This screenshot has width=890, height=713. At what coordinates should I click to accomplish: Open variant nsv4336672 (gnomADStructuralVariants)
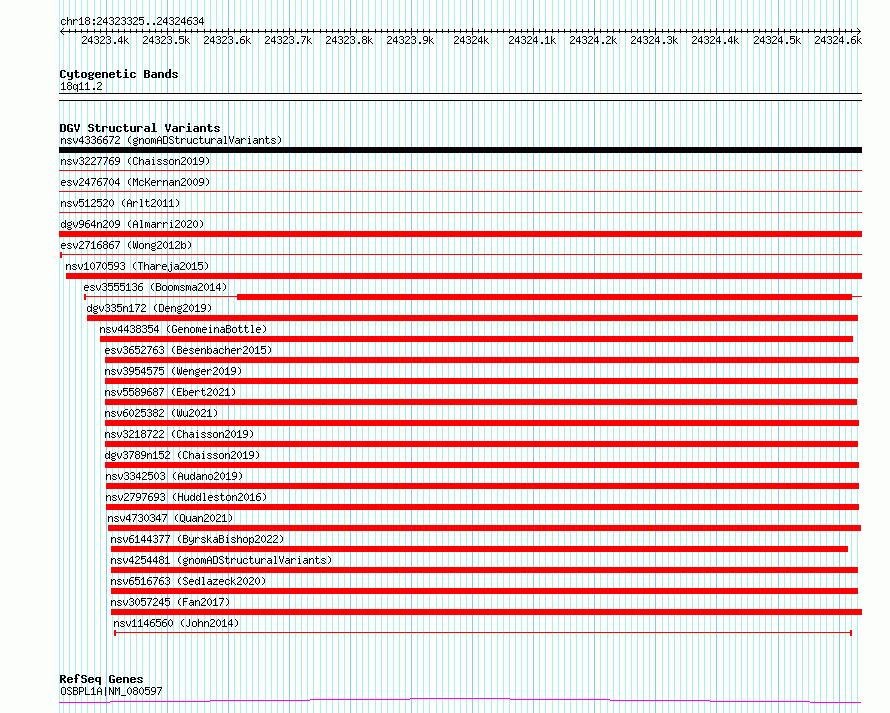tap(171, 140)
